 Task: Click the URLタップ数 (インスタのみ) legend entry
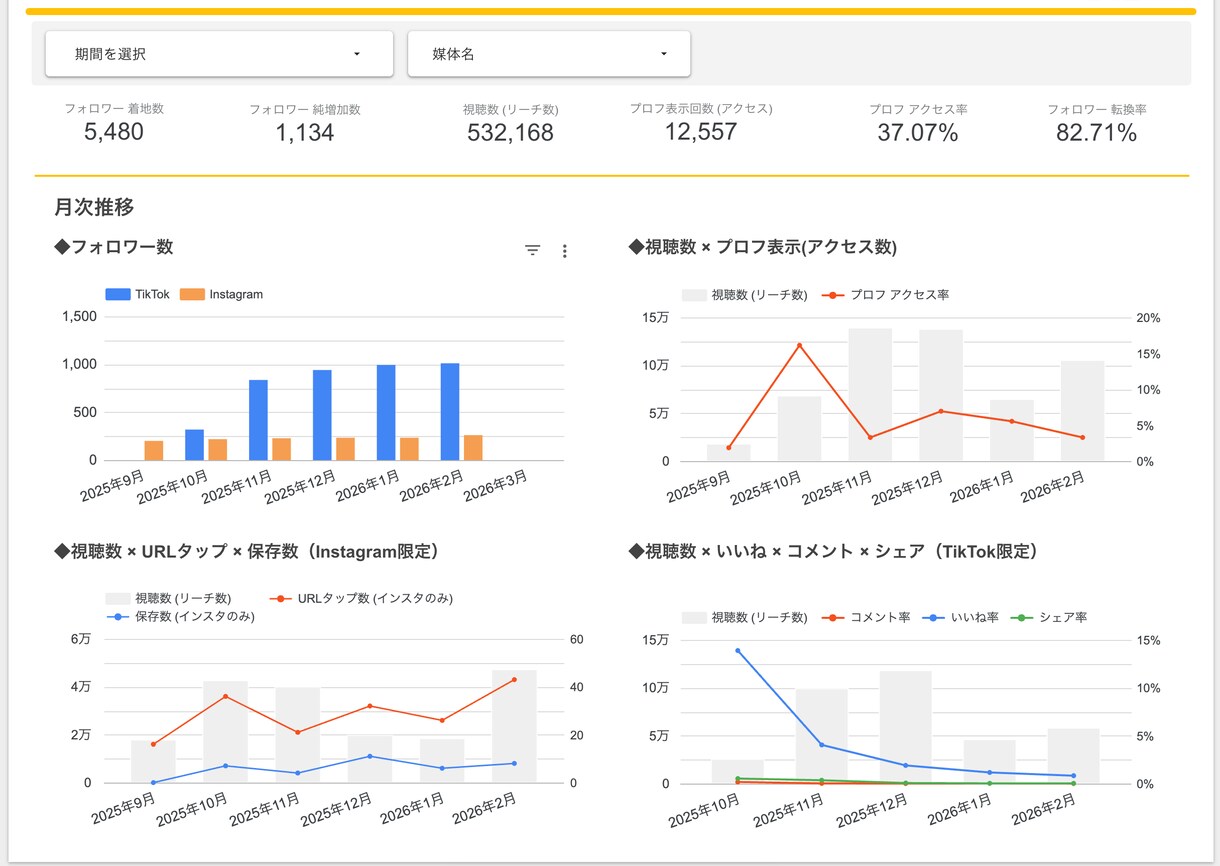coord(361,598)
